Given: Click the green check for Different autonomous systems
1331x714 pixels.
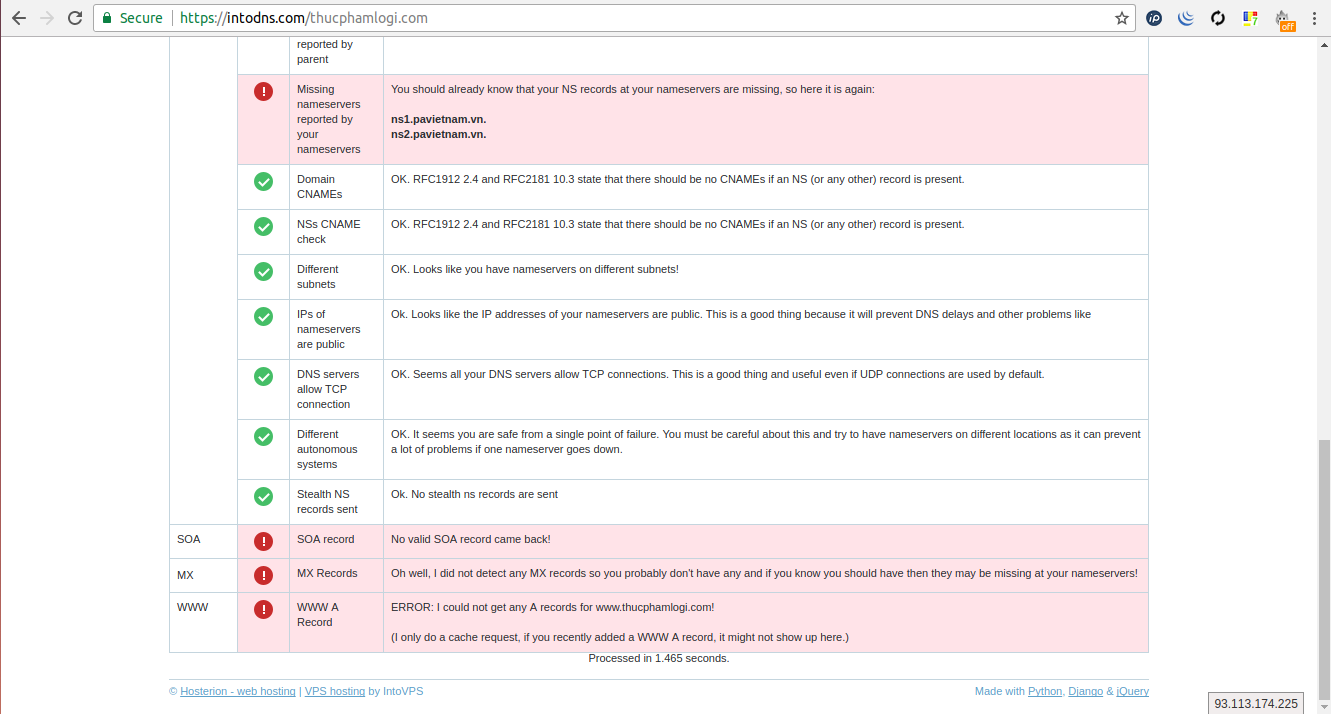Looking at the screenshot, I should [x=263, y=436].
